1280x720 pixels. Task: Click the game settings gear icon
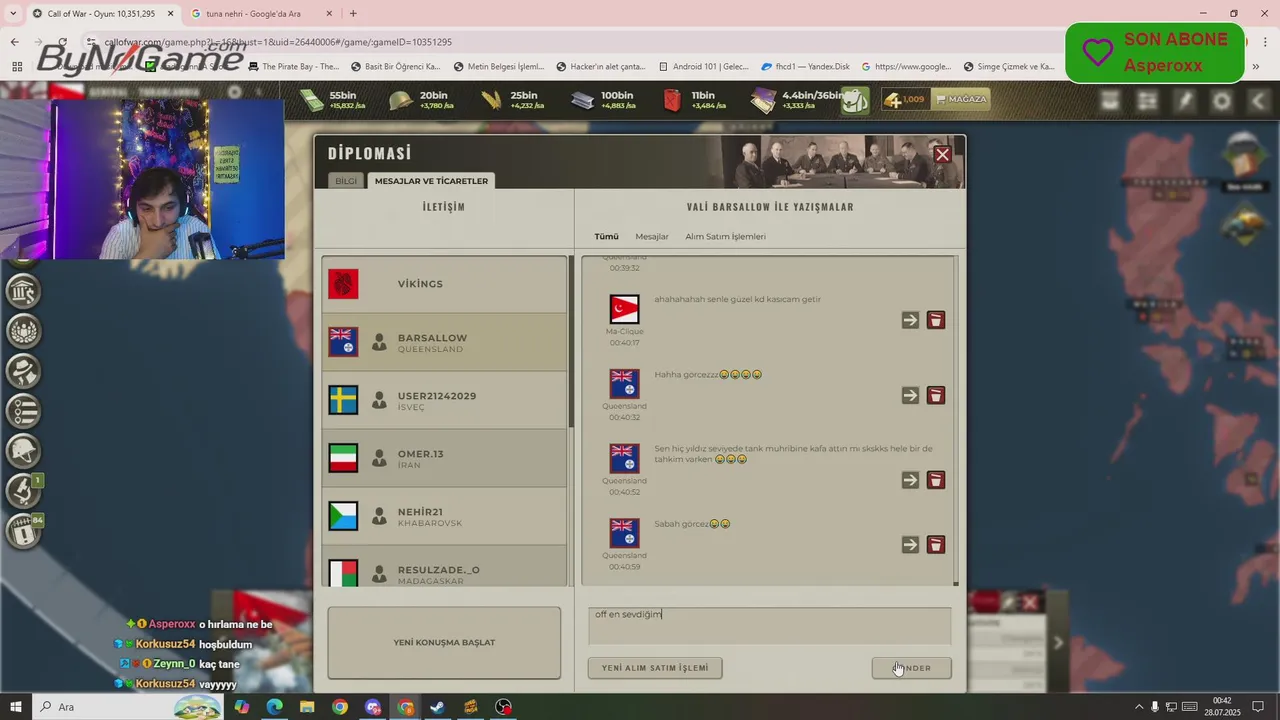pos(1222,101)
